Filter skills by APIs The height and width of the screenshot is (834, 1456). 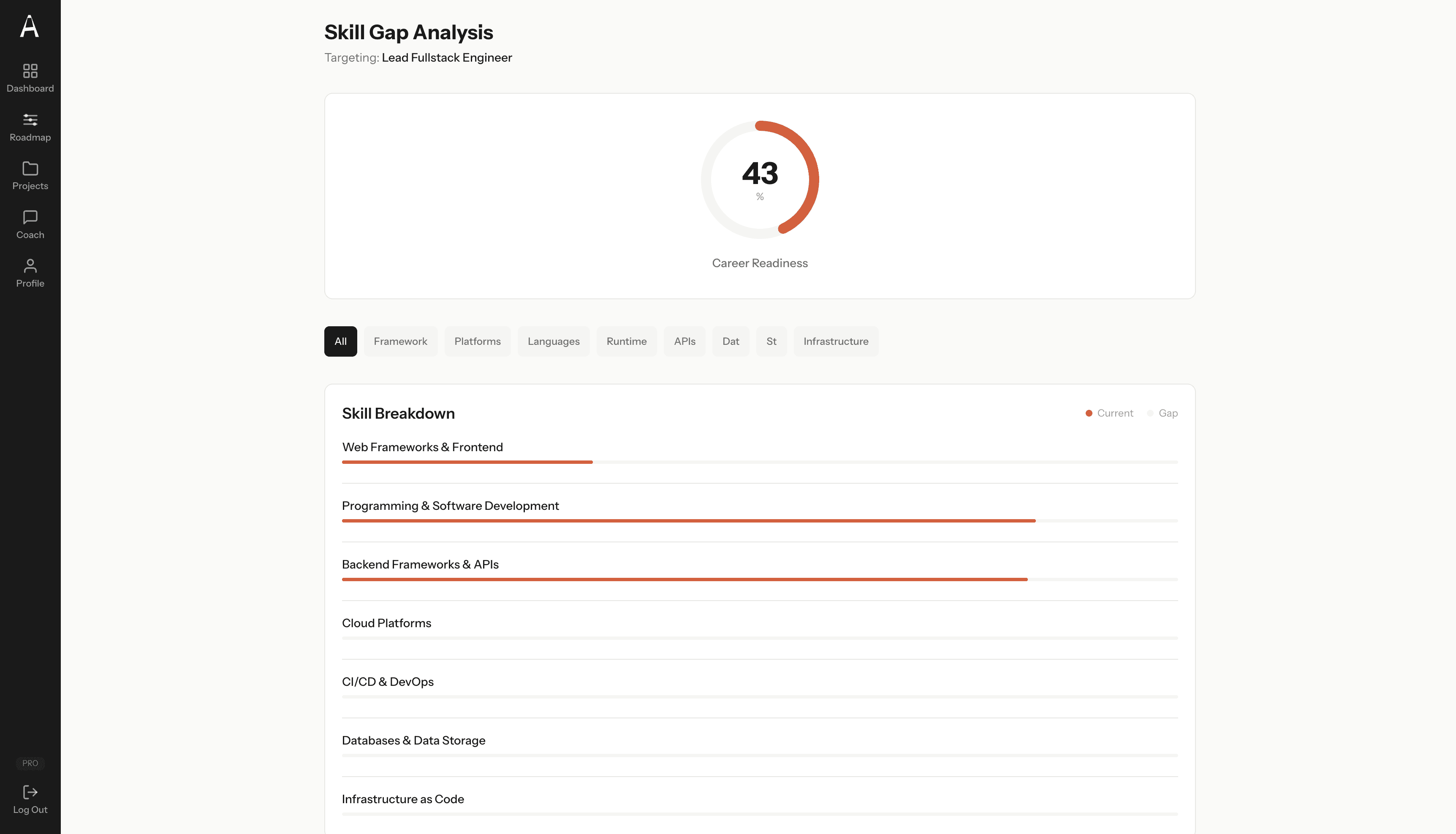tap(684, 341)
